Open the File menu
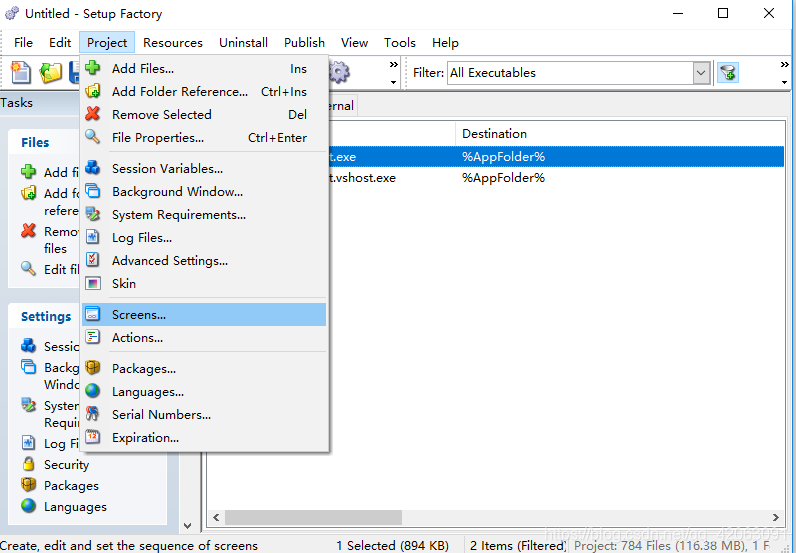 click(23, 43)
